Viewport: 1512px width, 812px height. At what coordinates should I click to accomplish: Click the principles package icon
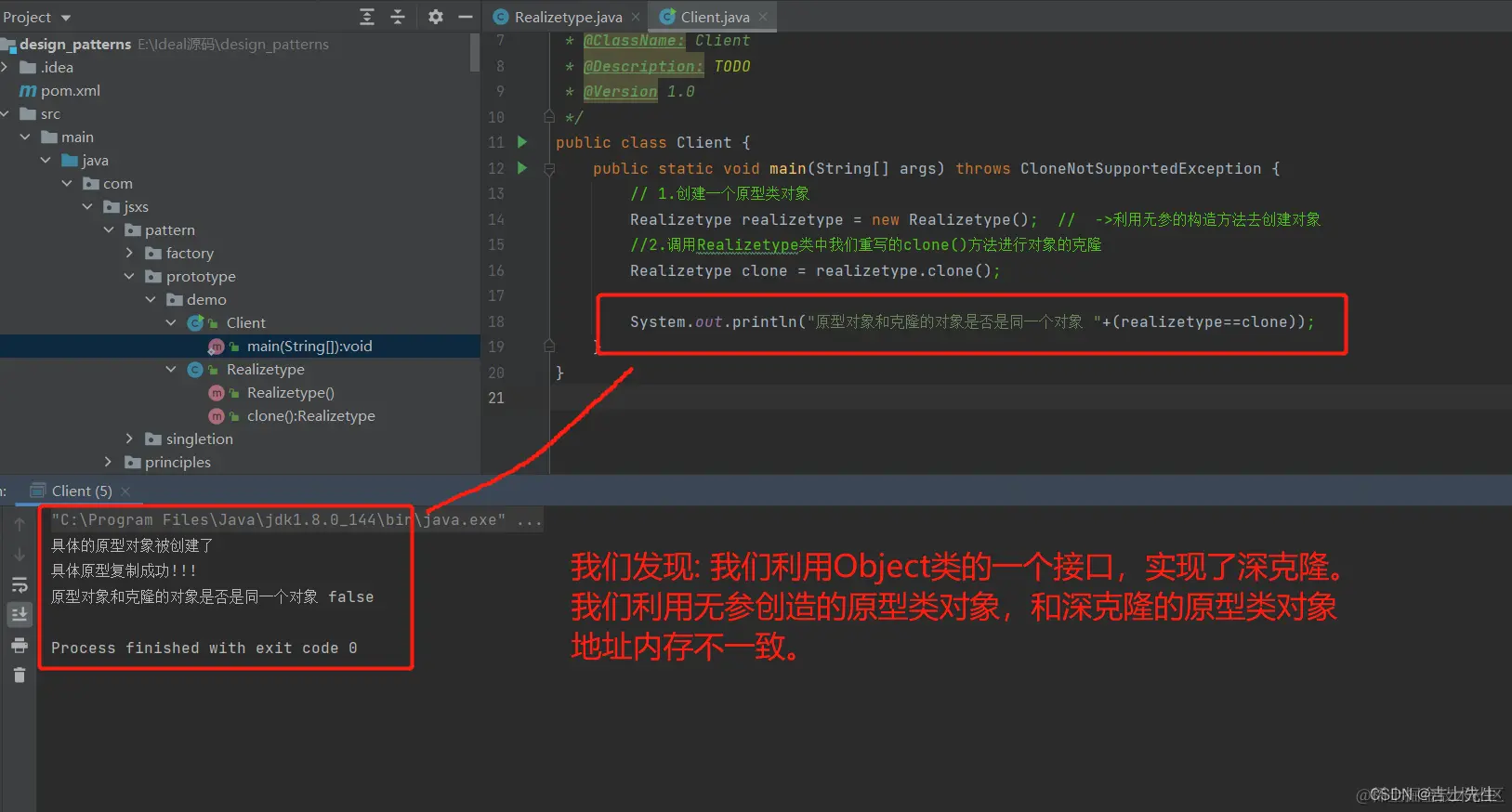click(x=133, y=462)
